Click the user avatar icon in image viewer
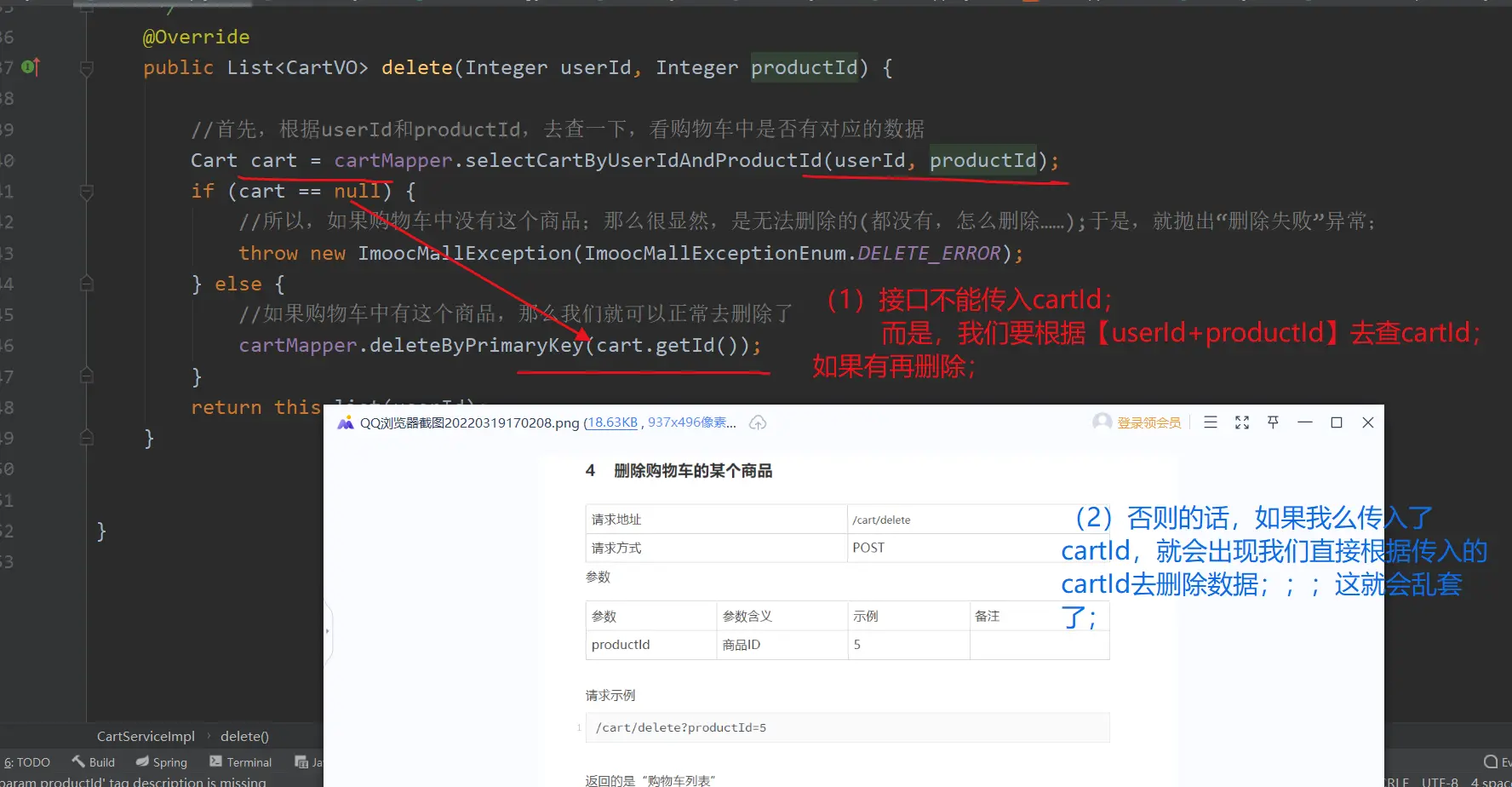 [x=1102, y=422]
